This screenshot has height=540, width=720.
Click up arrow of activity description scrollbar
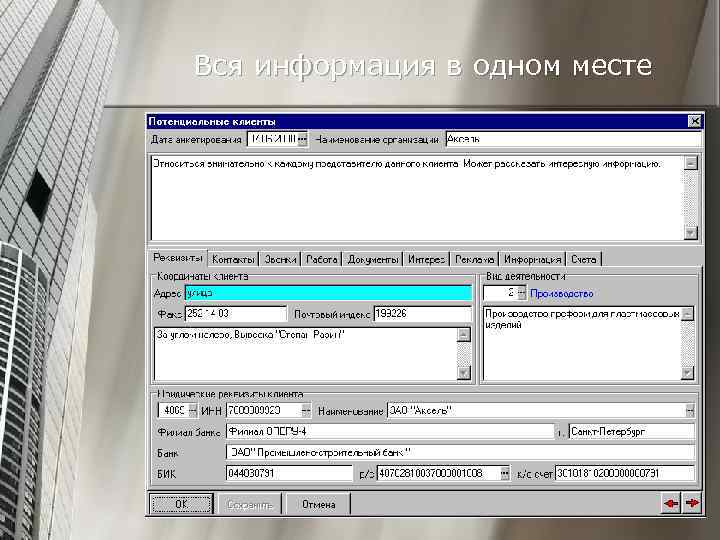click(687, 314)
